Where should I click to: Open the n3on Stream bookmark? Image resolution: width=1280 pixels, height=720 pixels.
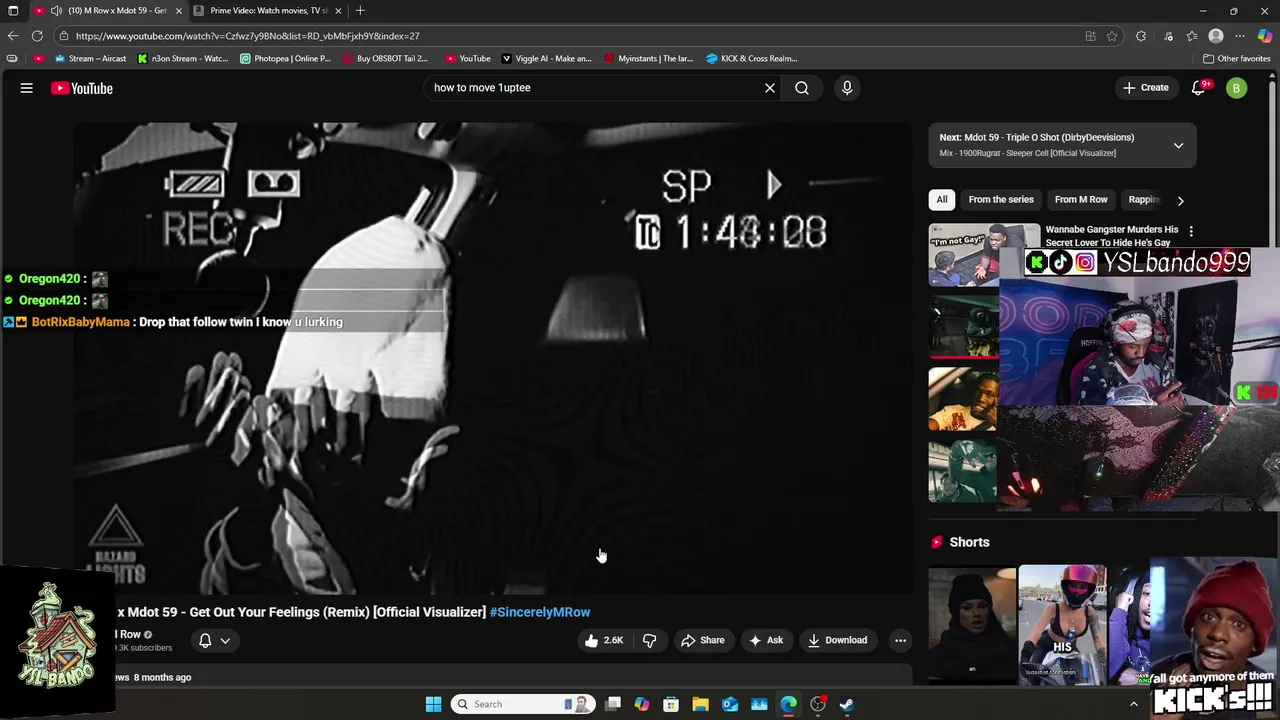pyautogui.click(x=183, y=58)
